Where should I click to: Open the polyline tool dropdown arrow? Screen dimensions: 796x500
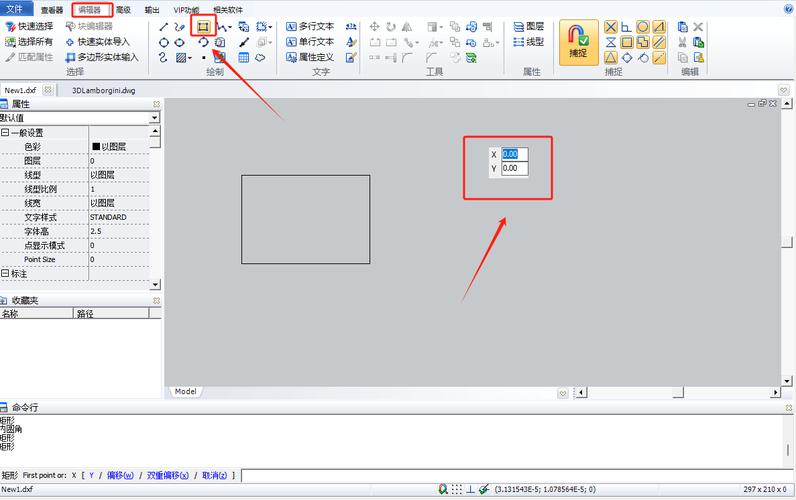pyautogui.click(x=230, y=27)
